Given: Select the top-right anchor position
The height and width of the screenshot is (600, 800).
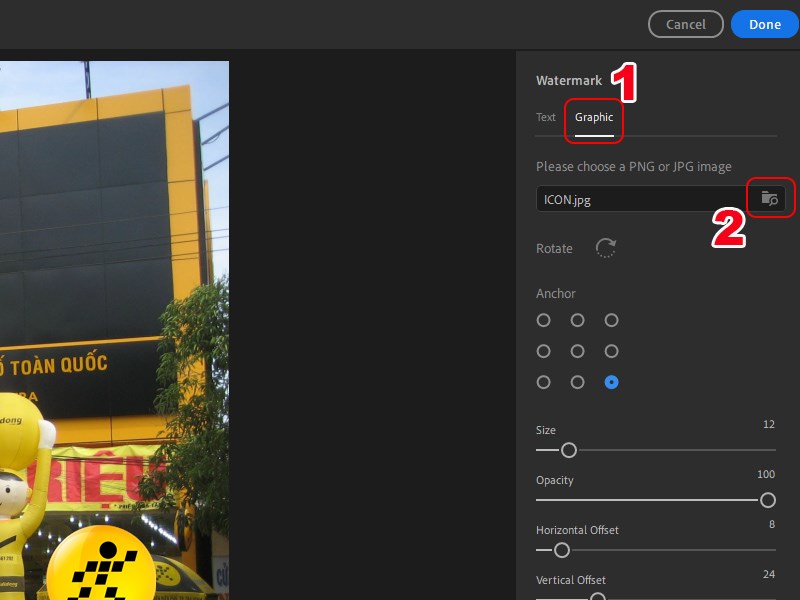Looking at the screenshot, I should (x=611, y=320).
